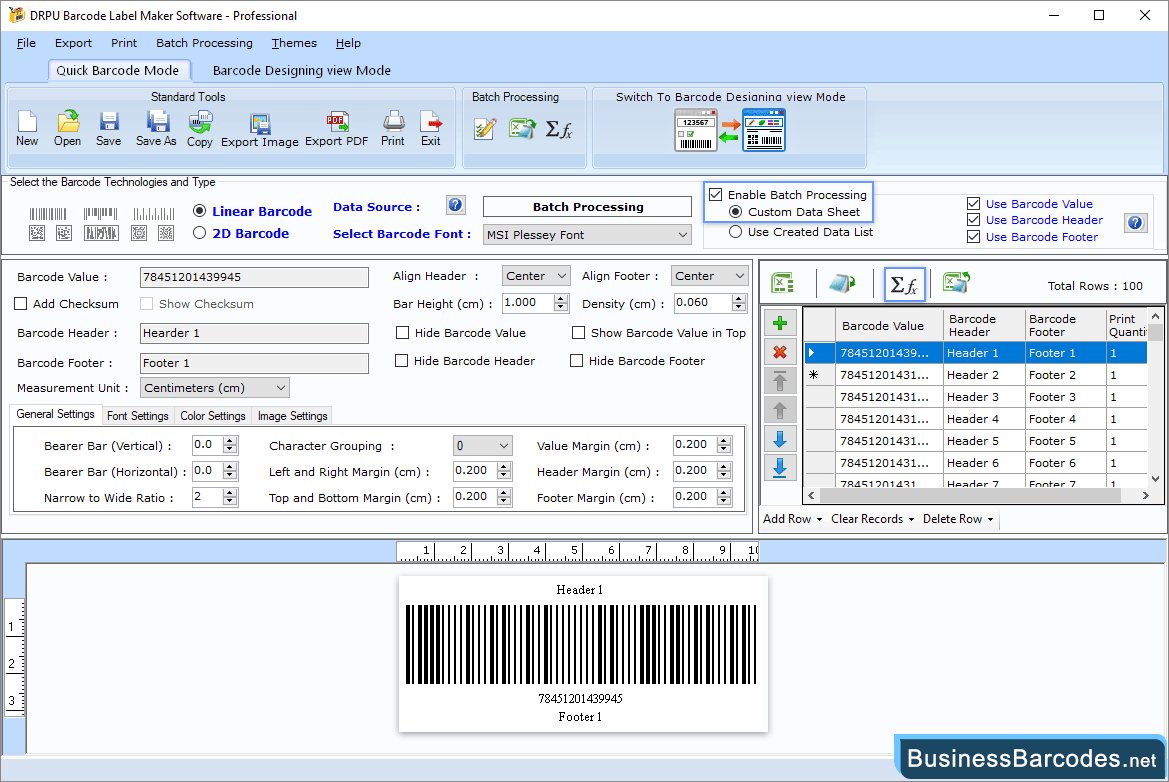Toggle Use Barcode Header checkbox
The height and width of the screenshot is (782, 1169).
(973, 220)
